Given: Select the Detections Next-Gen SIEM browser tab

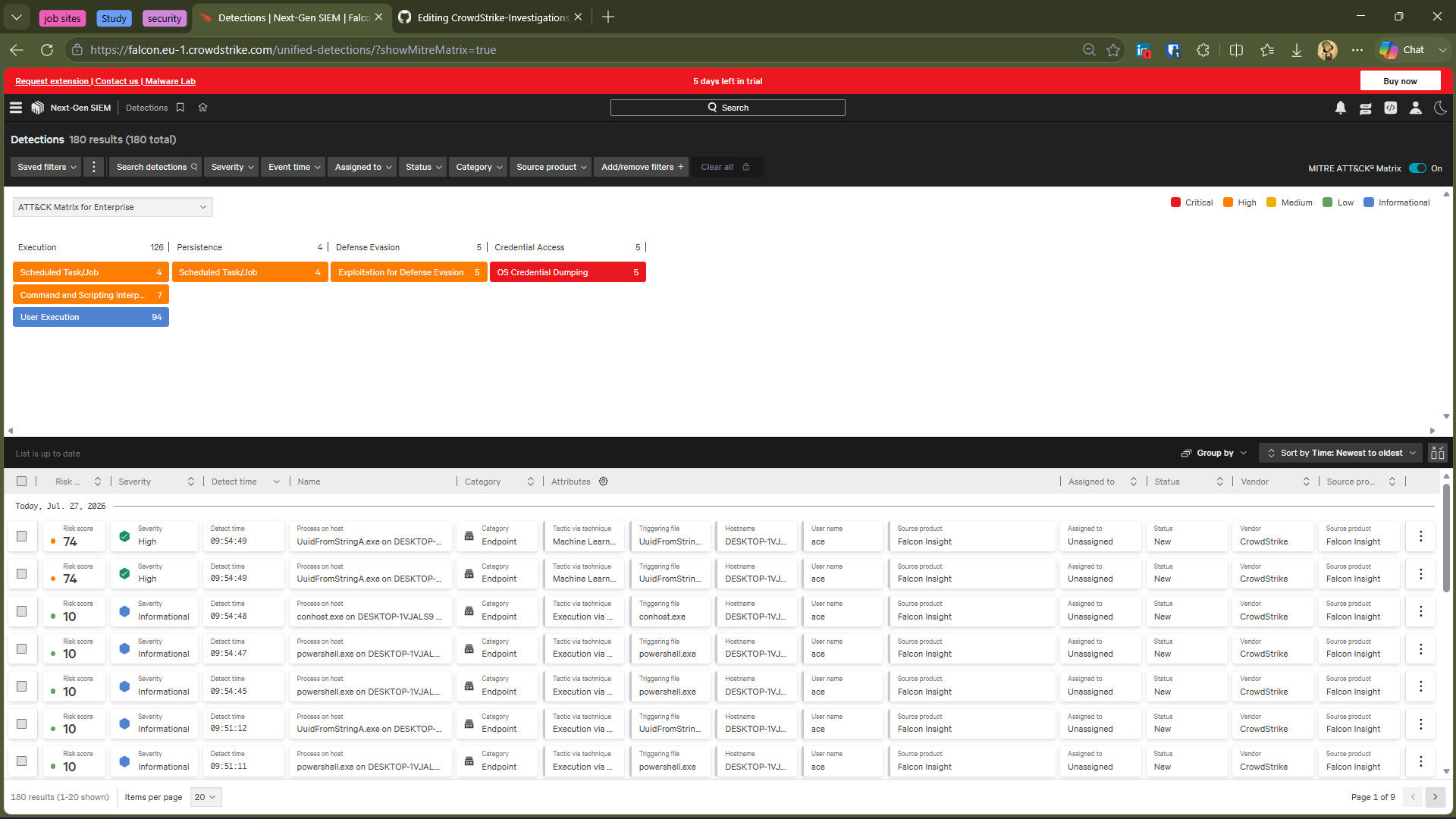Looking at the screenshot, I should tap(292, 17).
